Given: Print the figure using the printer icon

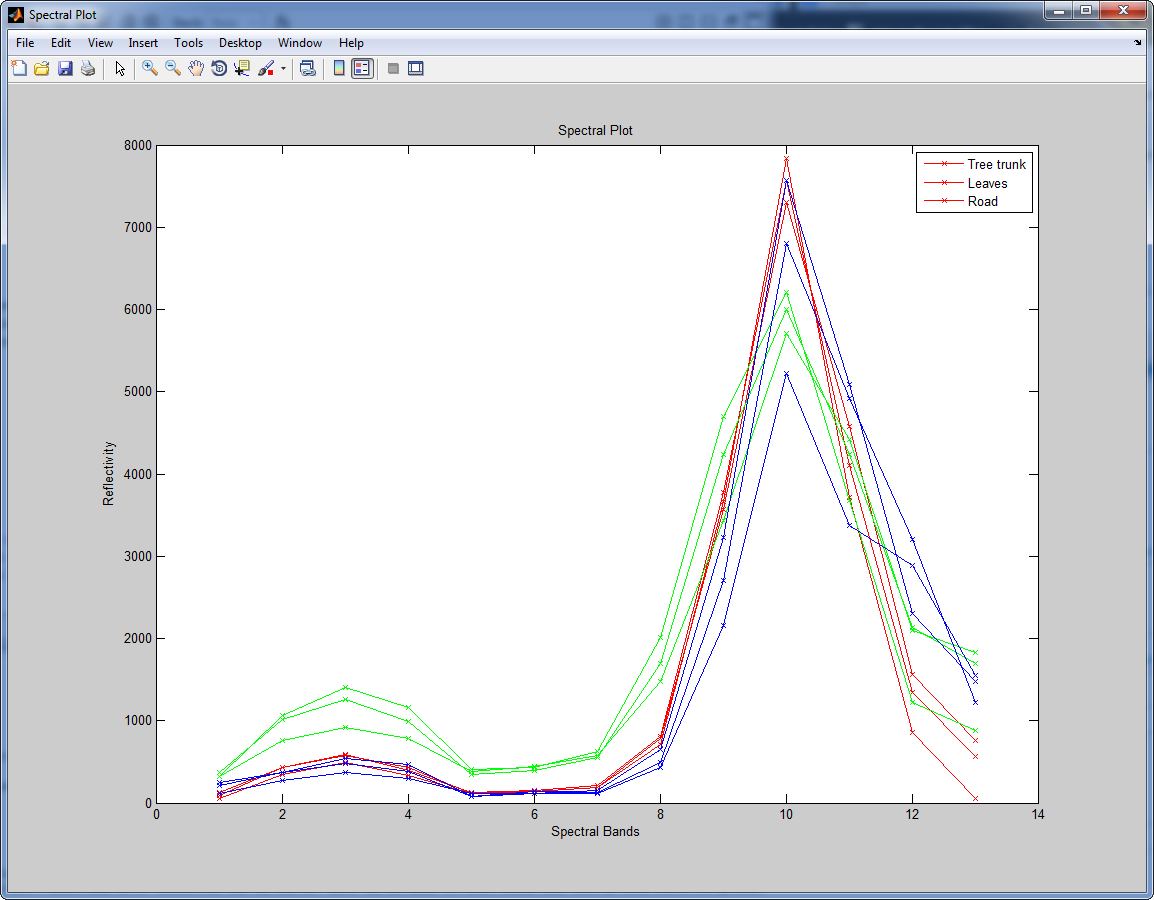Looking at the screenshot, I should click(x=88, y=69).
